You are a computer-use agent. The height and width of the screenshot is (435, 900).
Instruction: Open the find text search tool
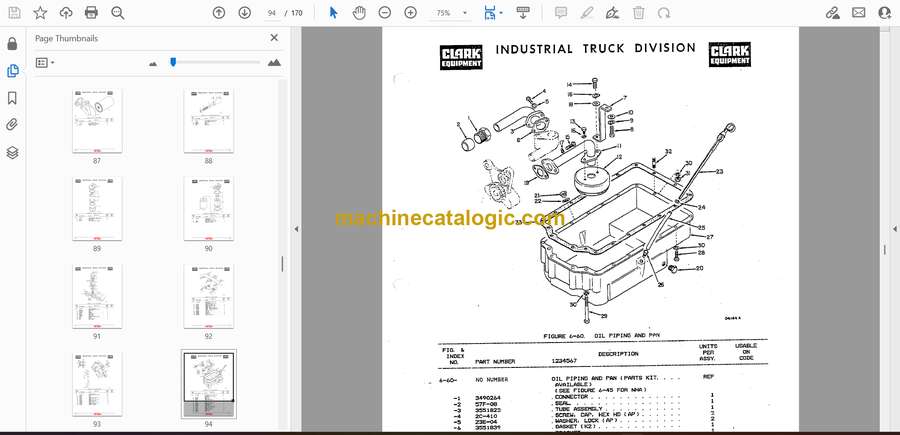pos(118,13)
